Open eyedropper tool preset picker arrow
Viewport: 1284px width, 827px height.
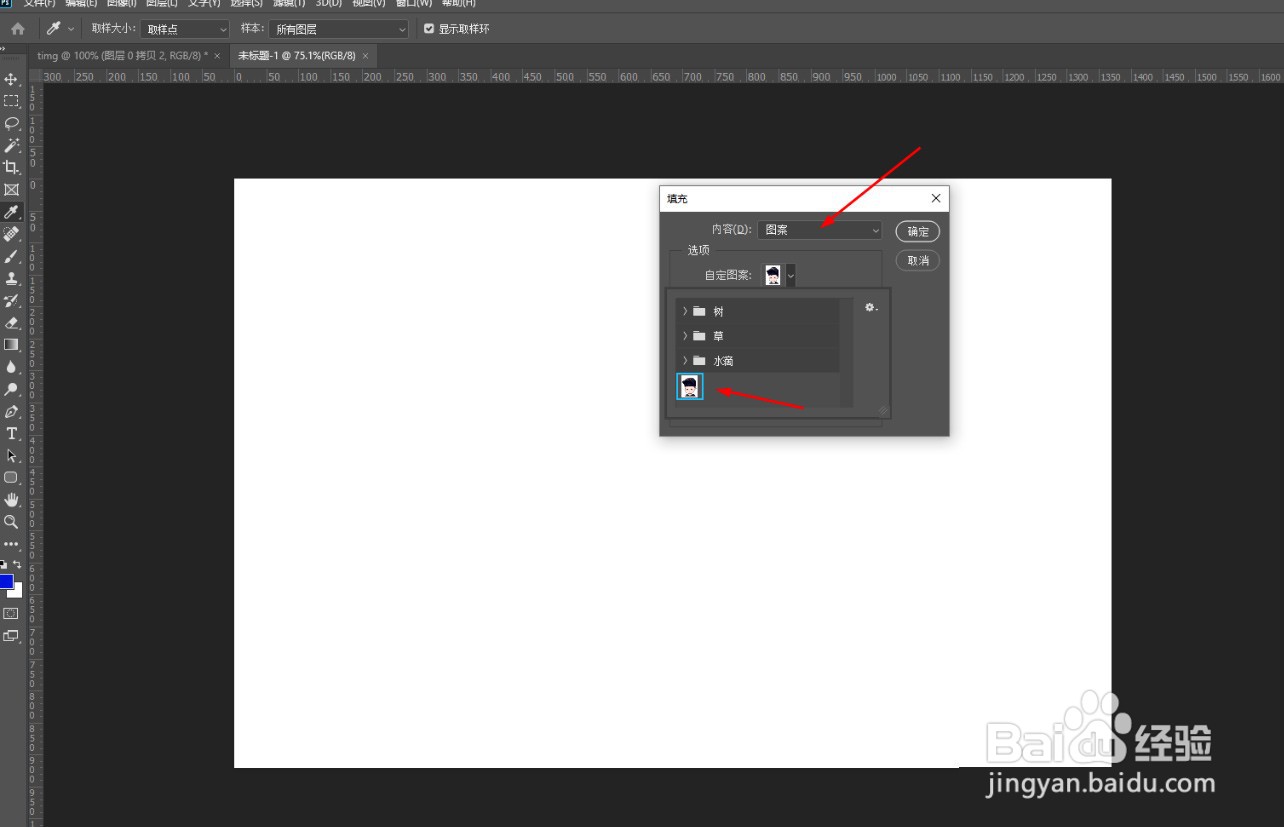(x=71, y=29)
